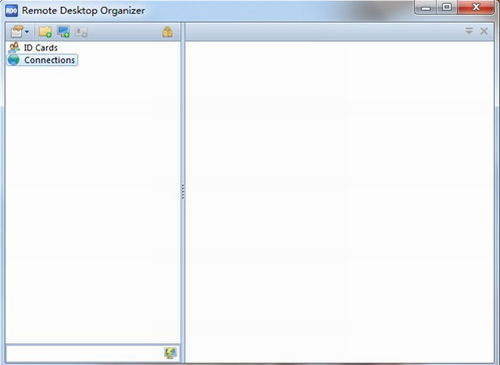Click the splitter grip between the panels
Screen dimensions: 500x365
183,192
